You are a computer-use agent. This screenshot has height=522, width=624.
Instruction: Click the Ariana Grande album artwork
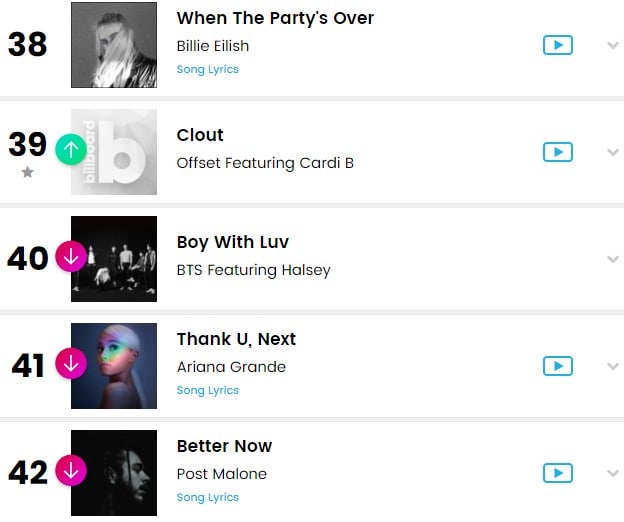point(114,366)
